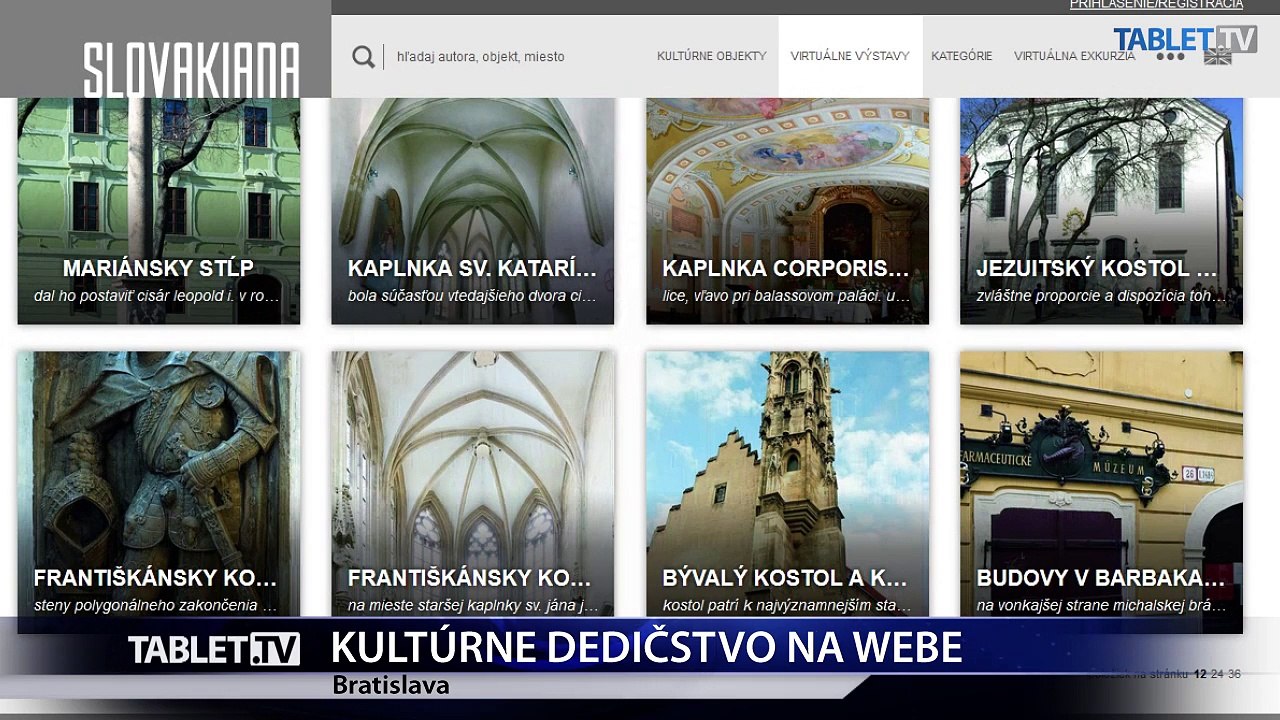Open the Virtuálna exkurzia menu item
This screenshot has width=1280, height=720.
pos(1075,57)
